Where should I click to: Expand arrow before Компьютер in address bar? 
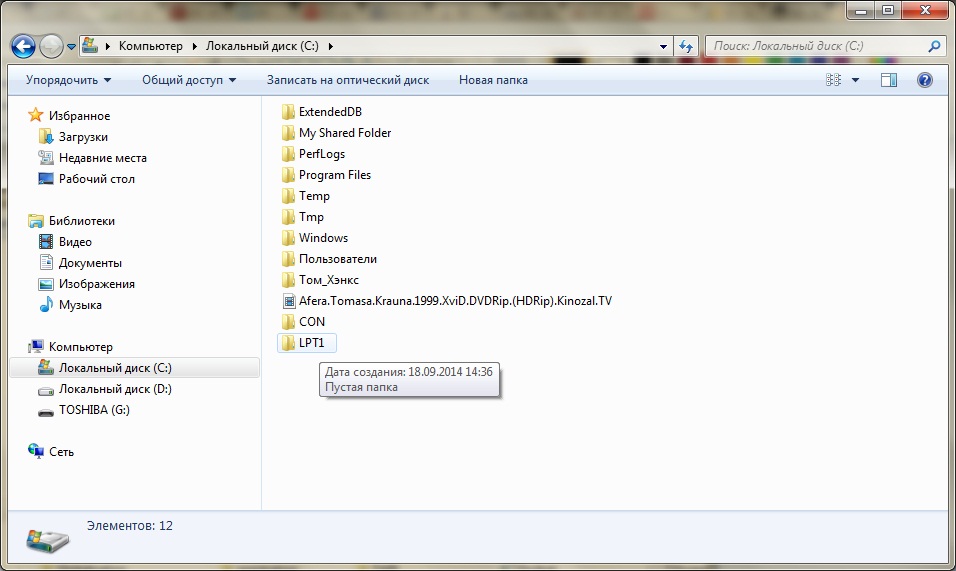tap(108, 46)
